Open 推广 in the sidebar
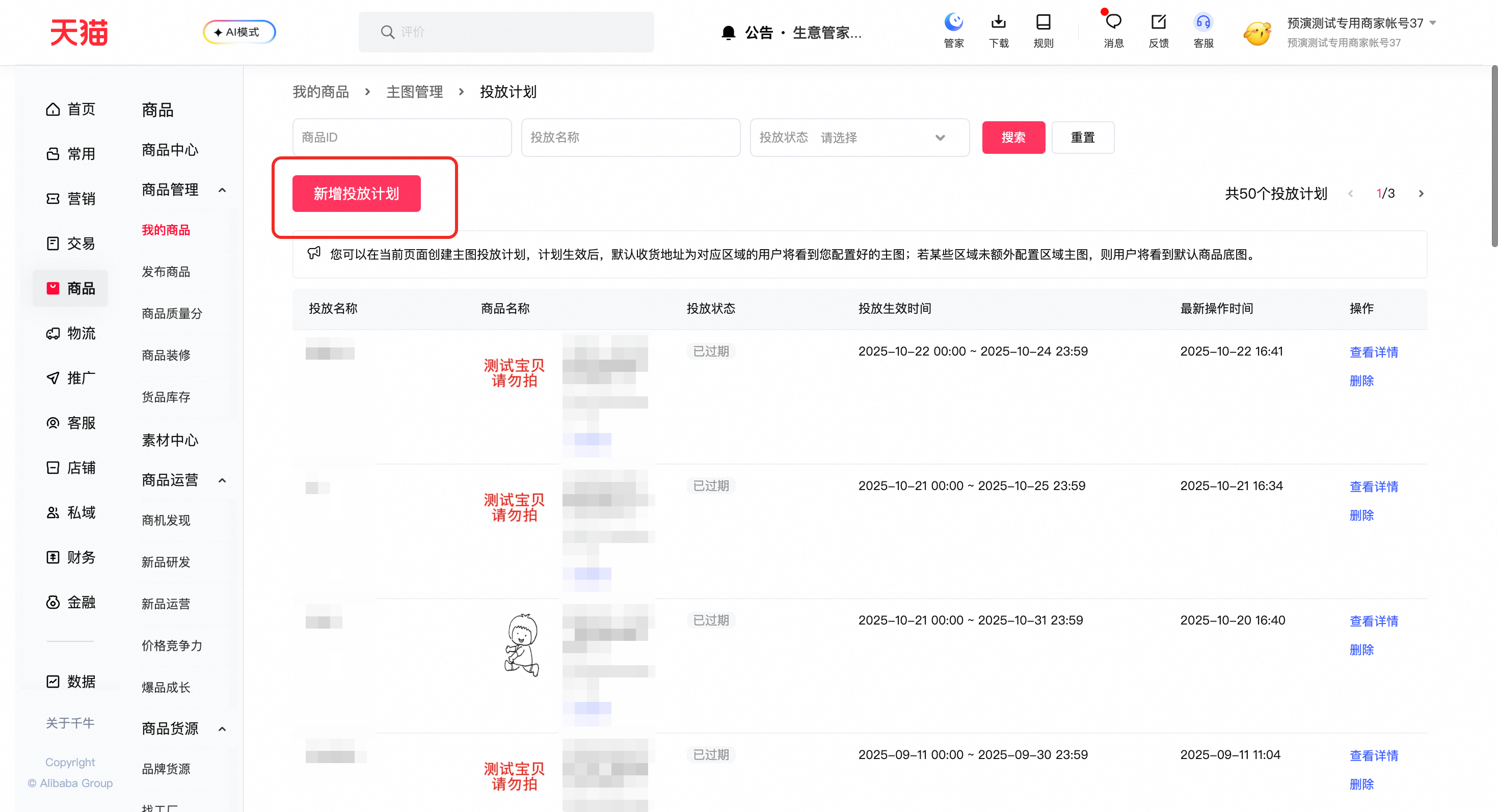The height and width of the screenshot is (812, 1498). click(70, 378)
